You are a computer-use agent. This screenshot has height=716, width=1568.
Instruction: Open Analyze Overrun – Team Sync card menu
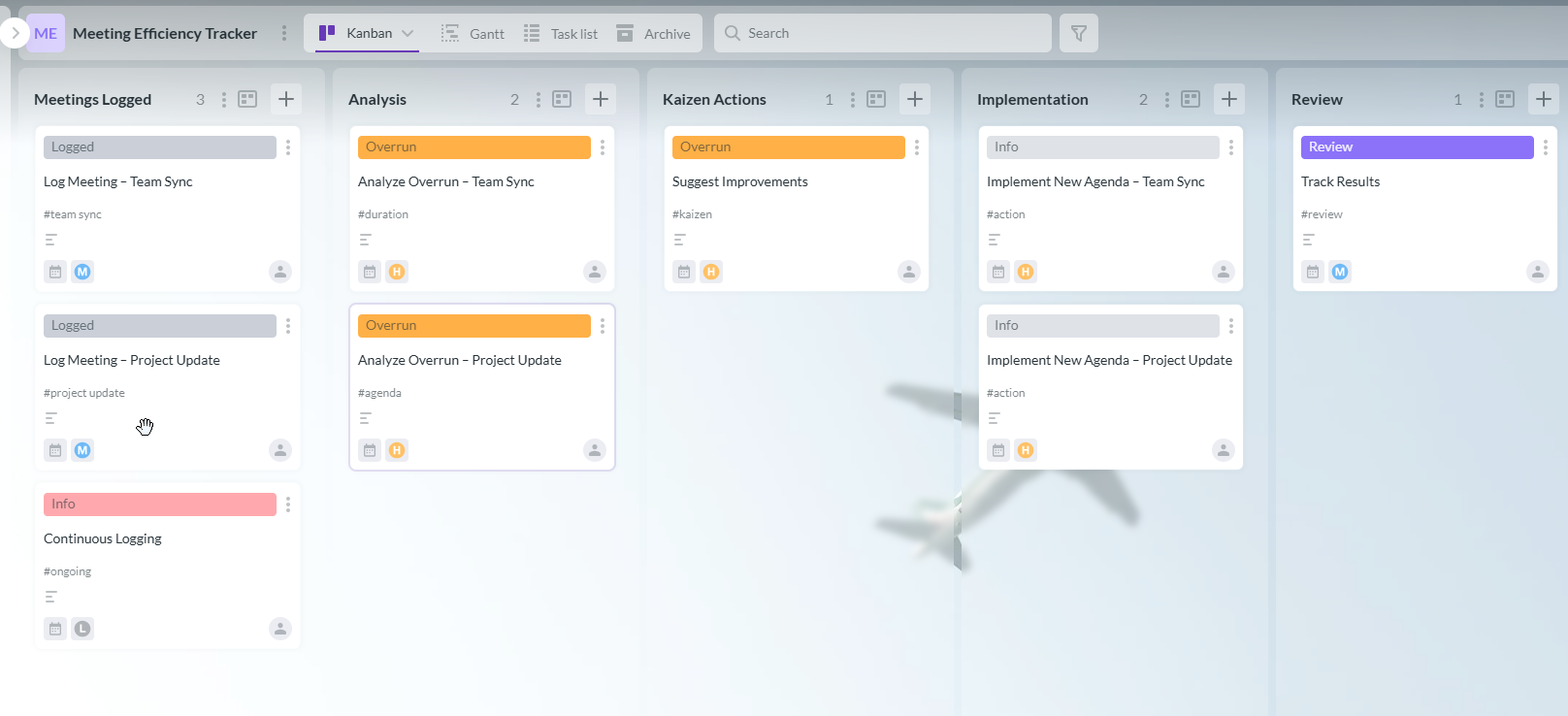click(603, 147)
